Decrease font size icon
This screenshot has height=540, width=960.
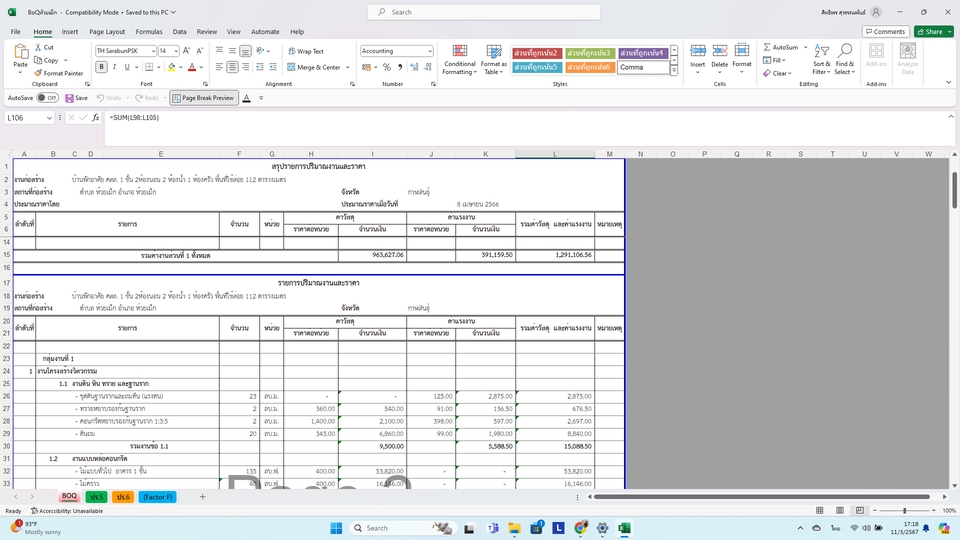tap(200, 51)
